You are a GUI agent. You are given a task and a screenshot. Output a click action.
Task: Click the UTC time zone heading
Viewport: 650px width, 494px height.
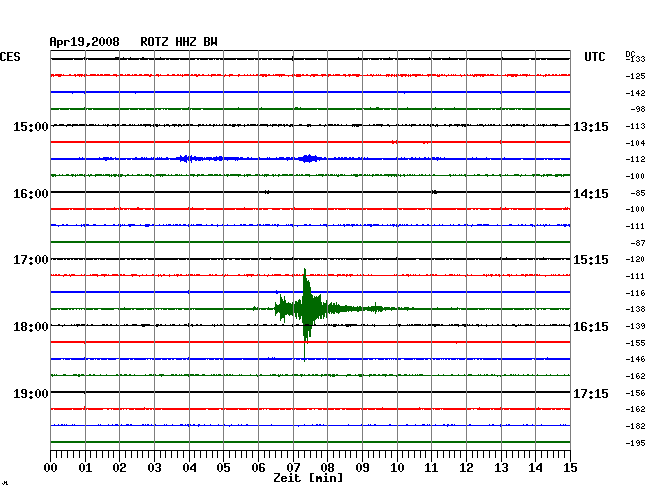point(594,57)
